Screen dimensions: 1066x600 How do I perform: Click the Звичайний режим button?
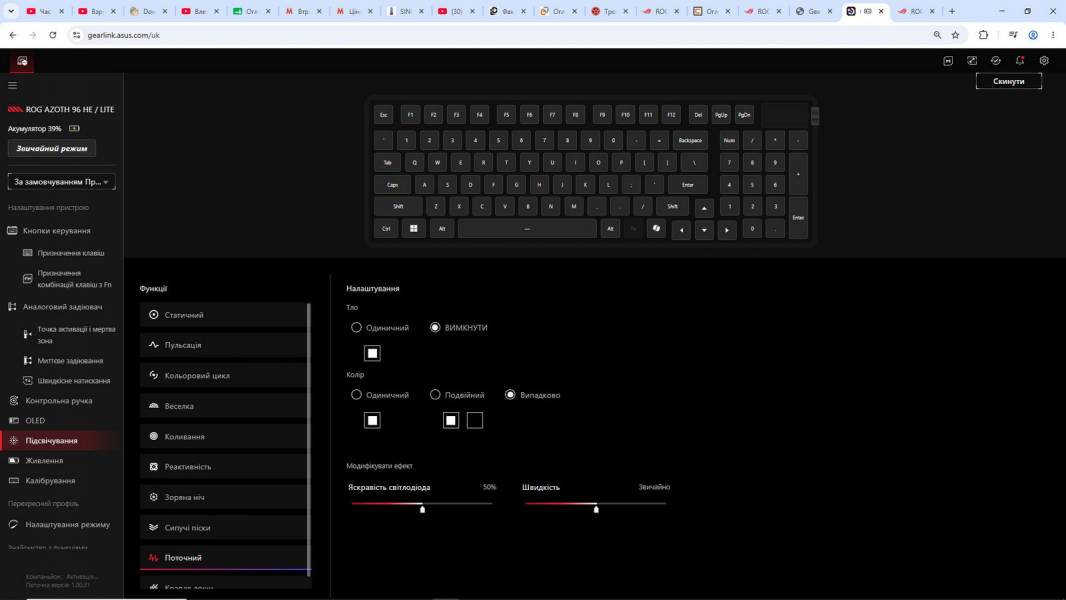point(52,148)
